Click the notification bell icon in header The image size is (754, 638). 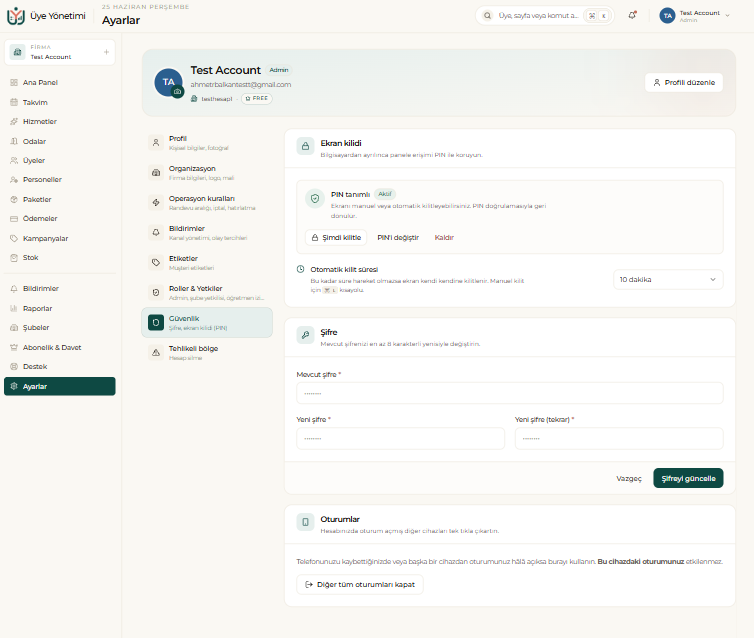click(x=632, y=15)
